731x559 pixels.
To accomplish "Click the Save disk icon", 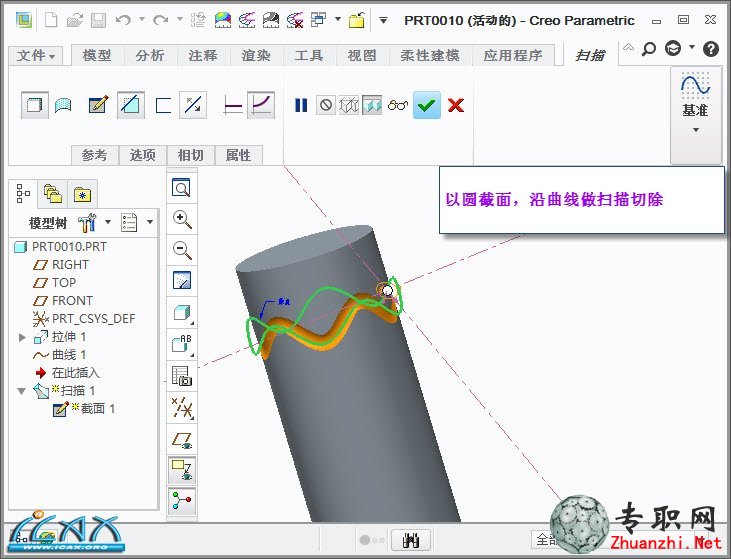I will (x=98, y=20).
